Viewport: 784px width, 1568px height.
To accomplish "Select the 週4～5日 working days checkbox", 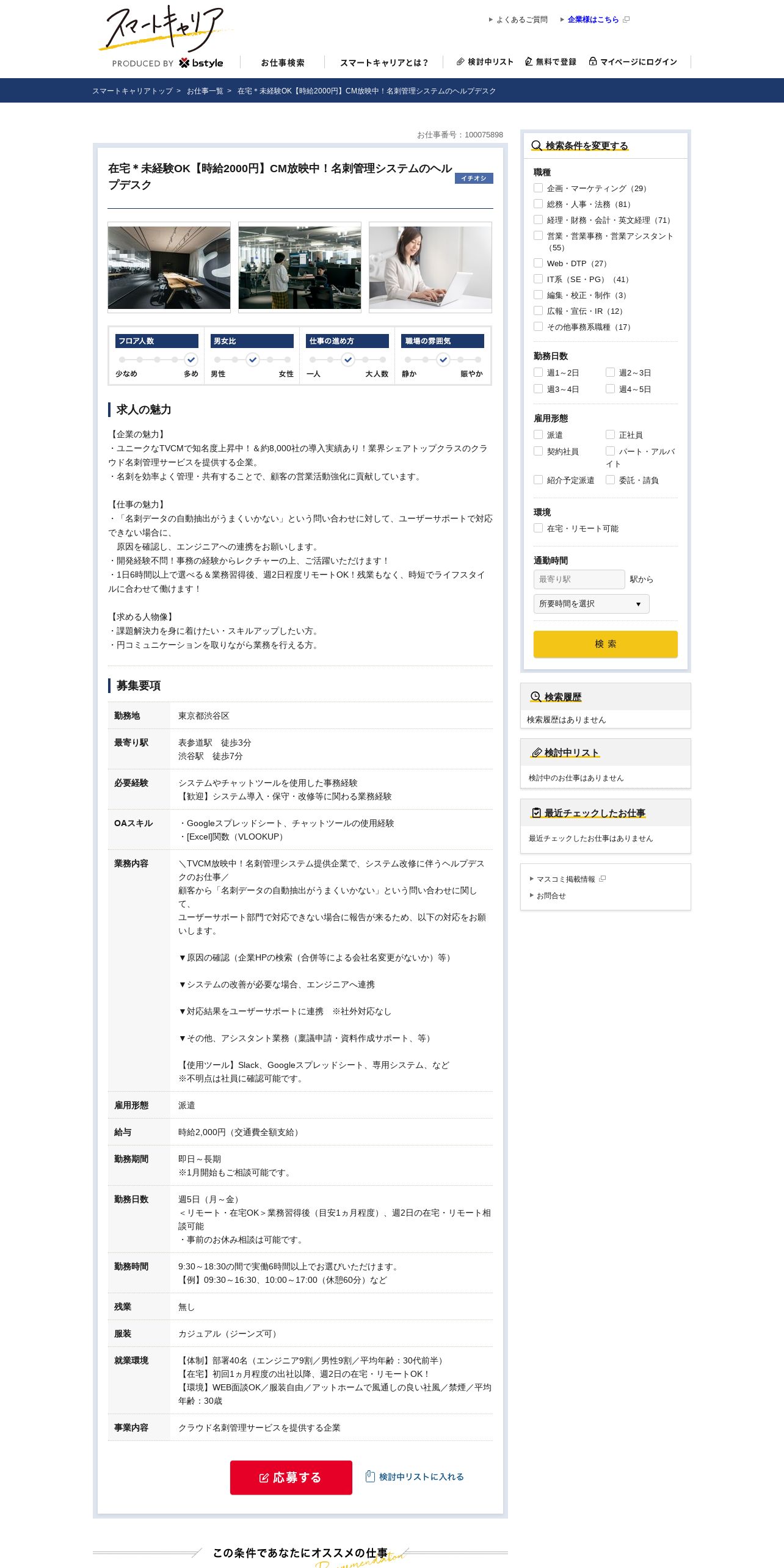I will click(x=610, y=389).
